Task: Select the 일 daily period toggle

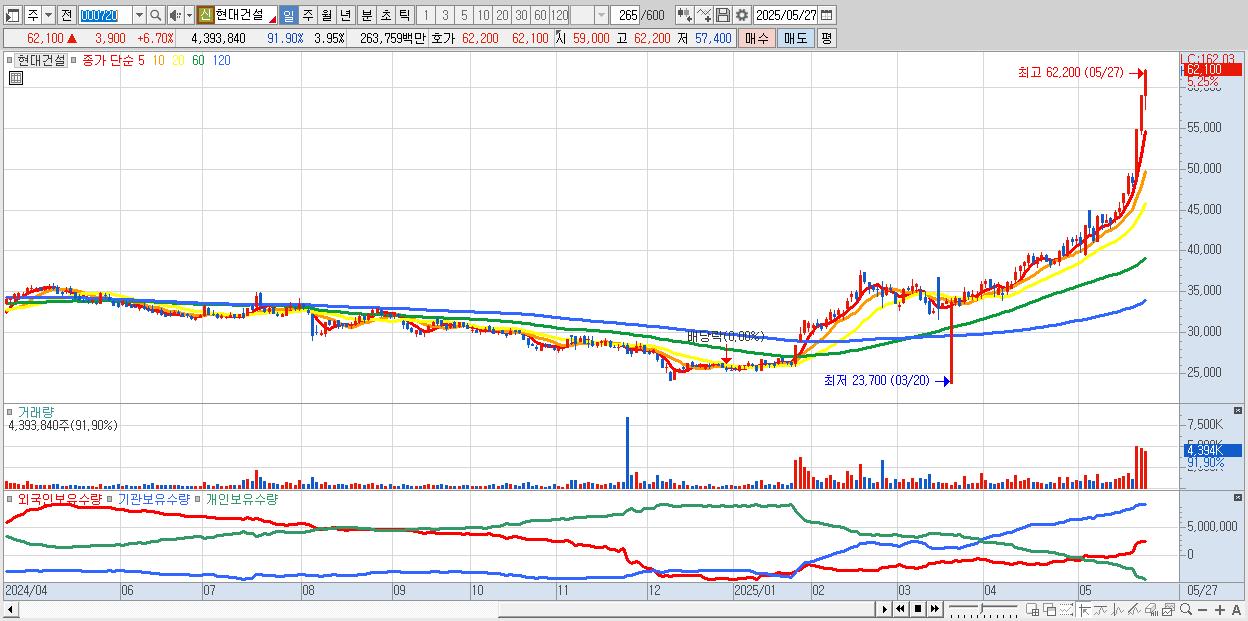Action: pos(288,15)
